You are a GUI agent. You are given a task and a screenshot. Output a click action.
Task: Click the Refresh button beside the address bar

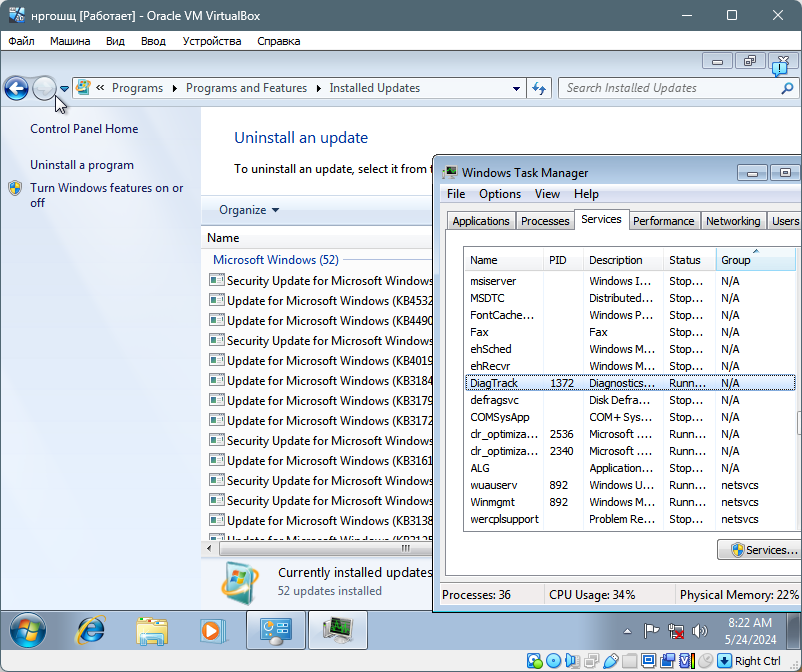click(539, 88)
